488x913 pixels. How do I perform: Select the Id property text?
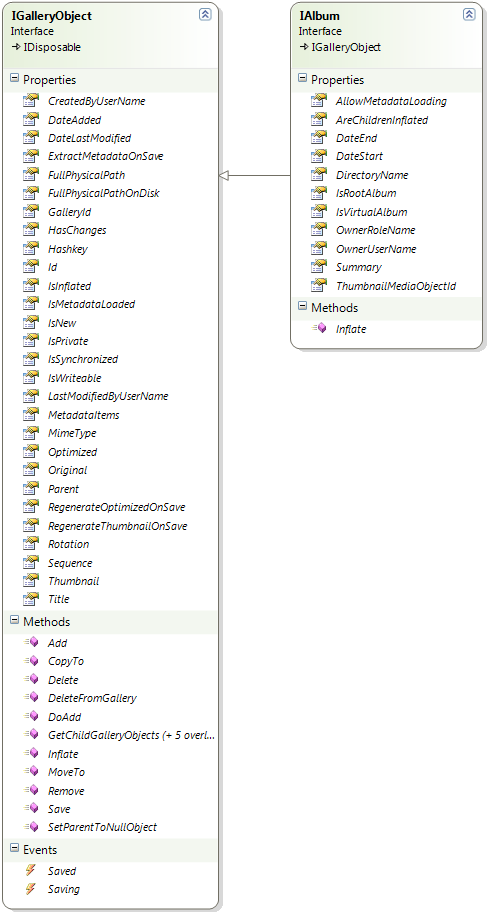coord(52,267)
